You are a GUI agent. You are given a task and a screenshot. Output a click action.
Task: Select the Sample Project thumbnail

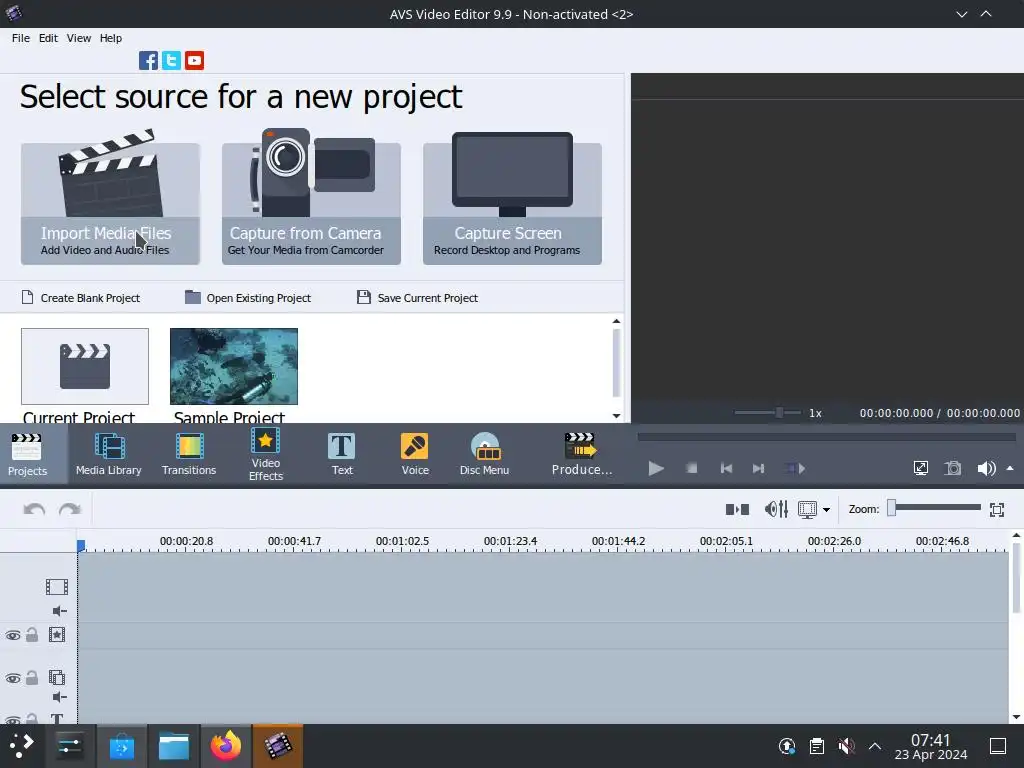click(234, 366)
